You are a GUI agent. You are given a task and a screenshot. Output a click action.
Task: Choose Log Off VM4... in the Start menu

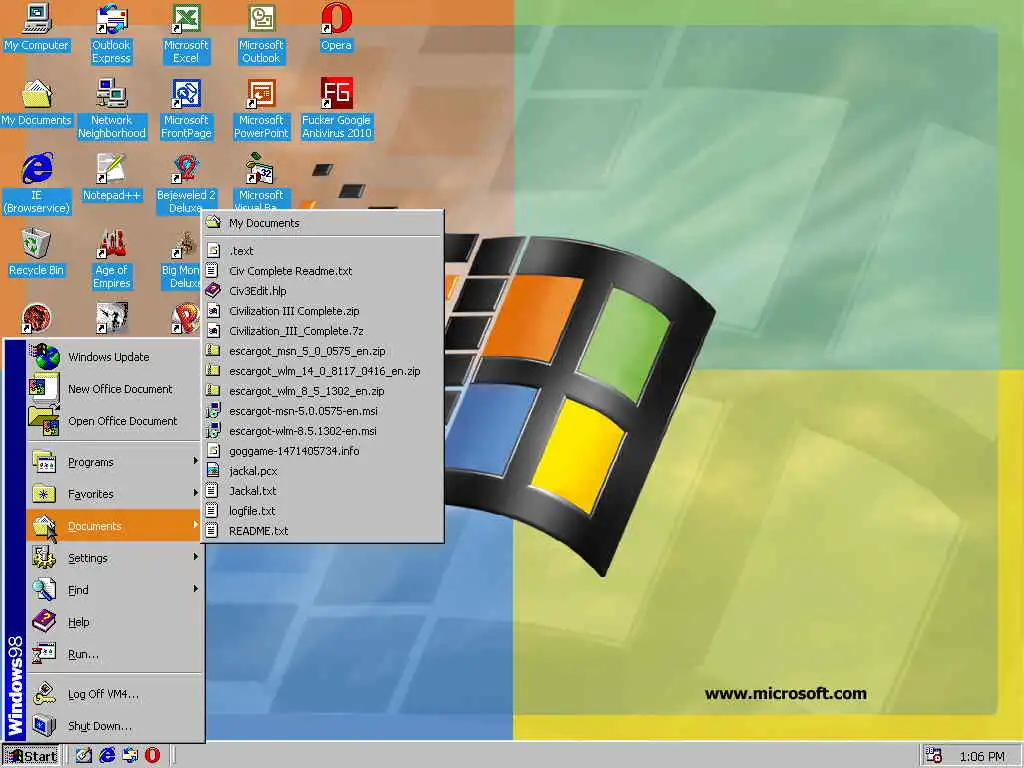pos(114,694)
